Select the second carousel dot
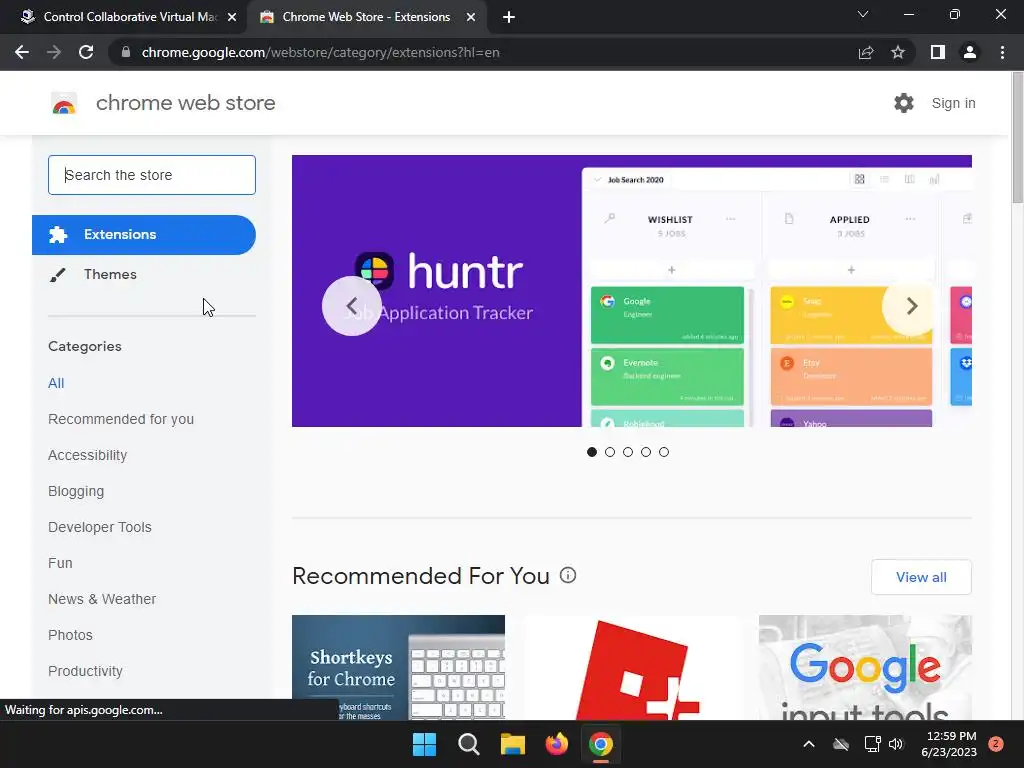Viewport: 1024px width, 768px height. (610, 452)
